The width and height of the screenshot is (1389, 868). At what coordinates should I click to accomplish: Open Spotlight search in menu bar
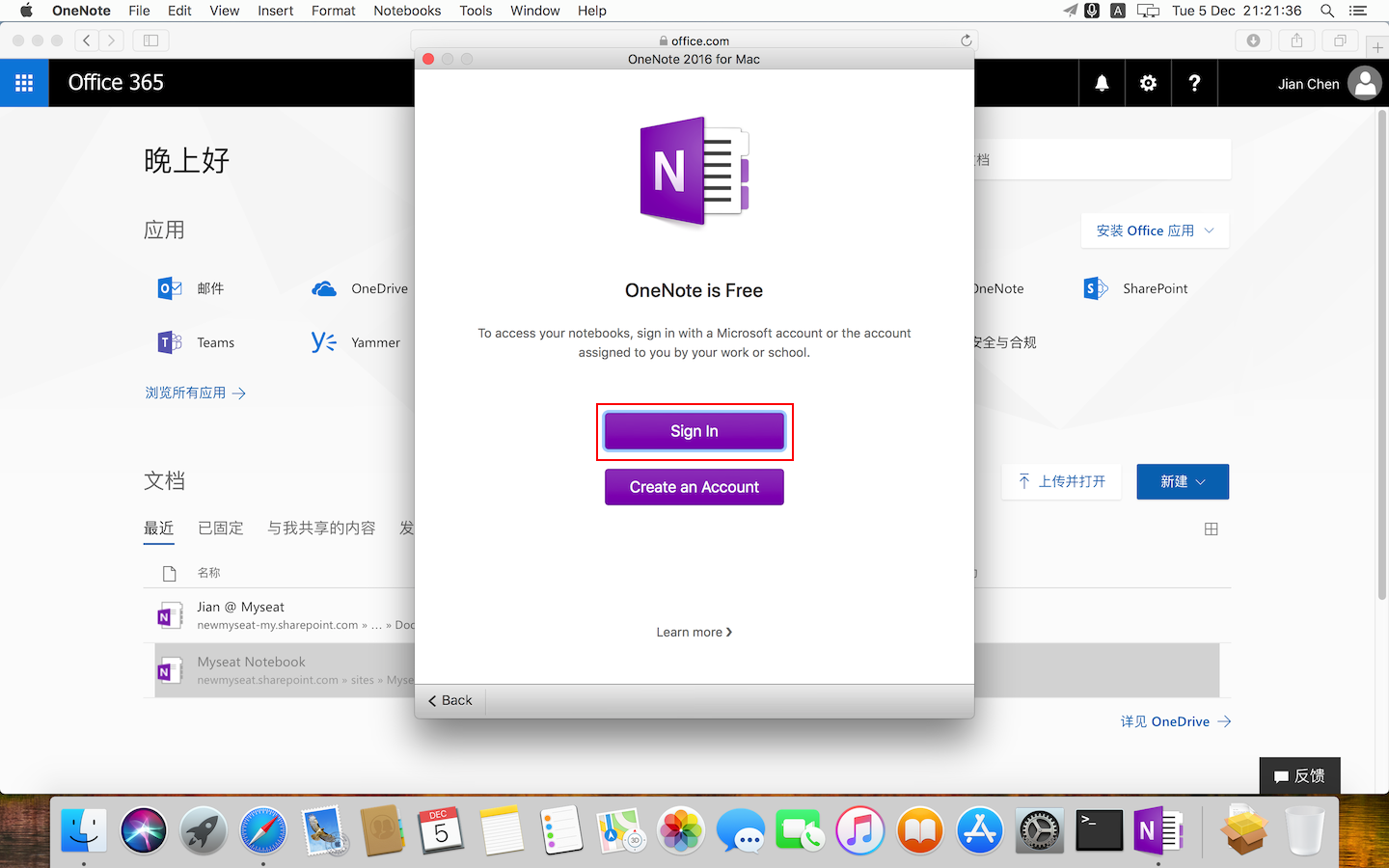[x=1327, y=11]
